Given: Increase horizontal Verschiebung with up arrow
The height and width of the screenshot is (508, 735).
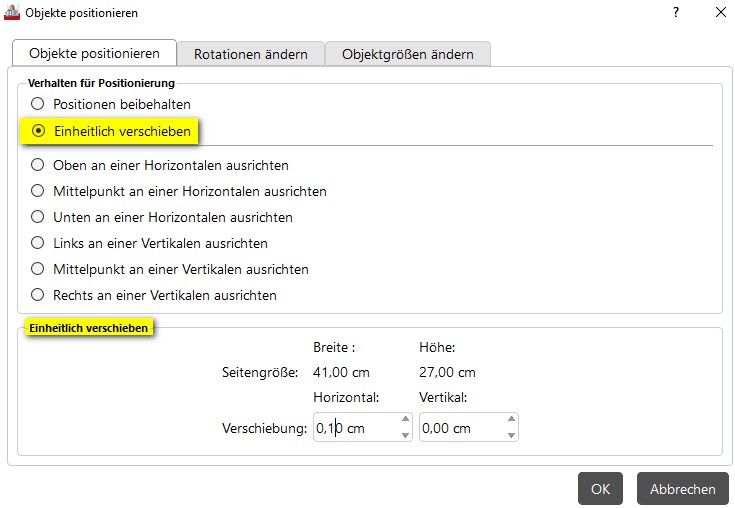Looking at the screenshot, I should [x=405, y=419].
